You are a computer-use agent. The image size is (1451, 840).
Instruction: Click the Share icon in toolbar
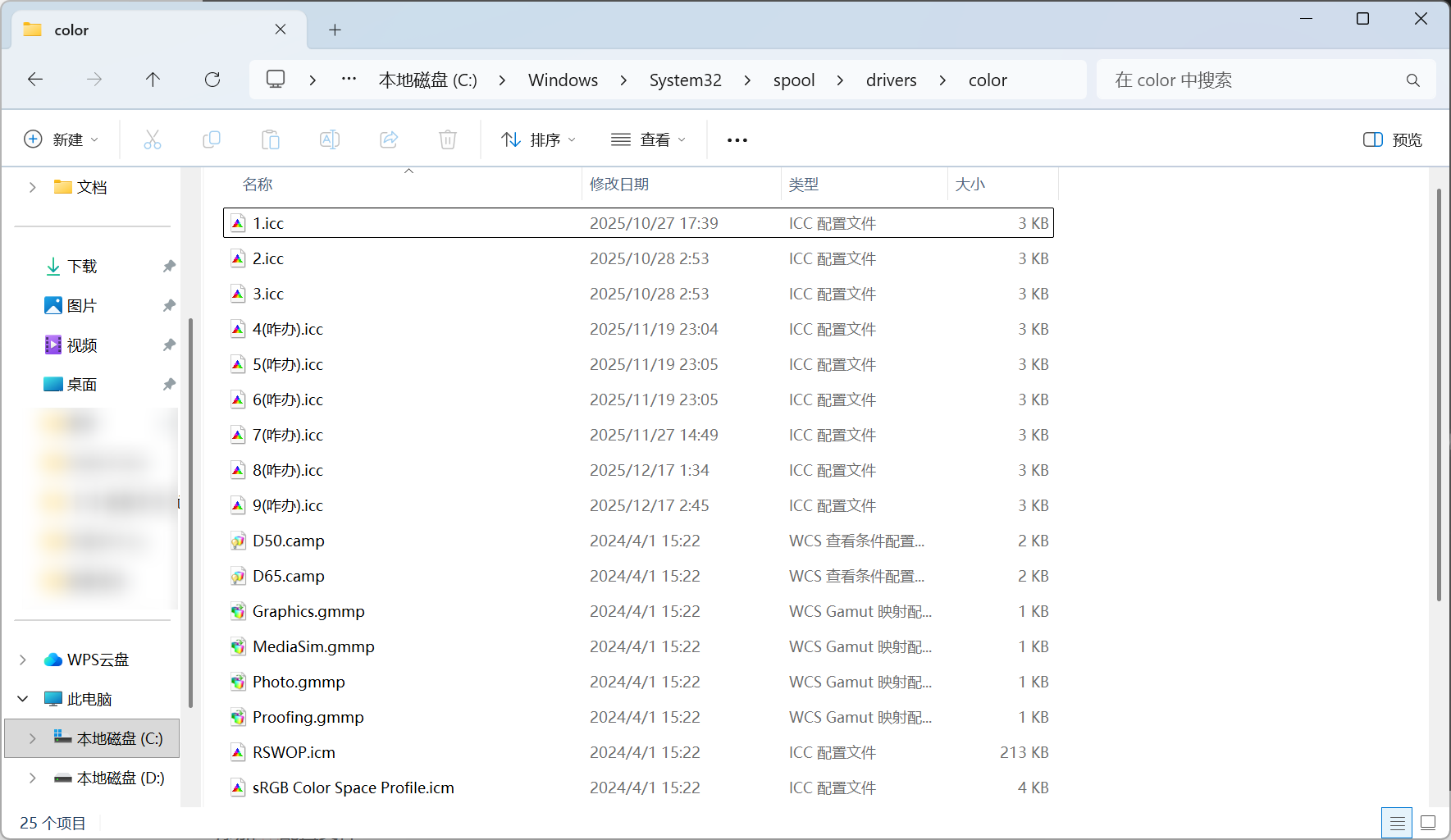coord(389,139)
